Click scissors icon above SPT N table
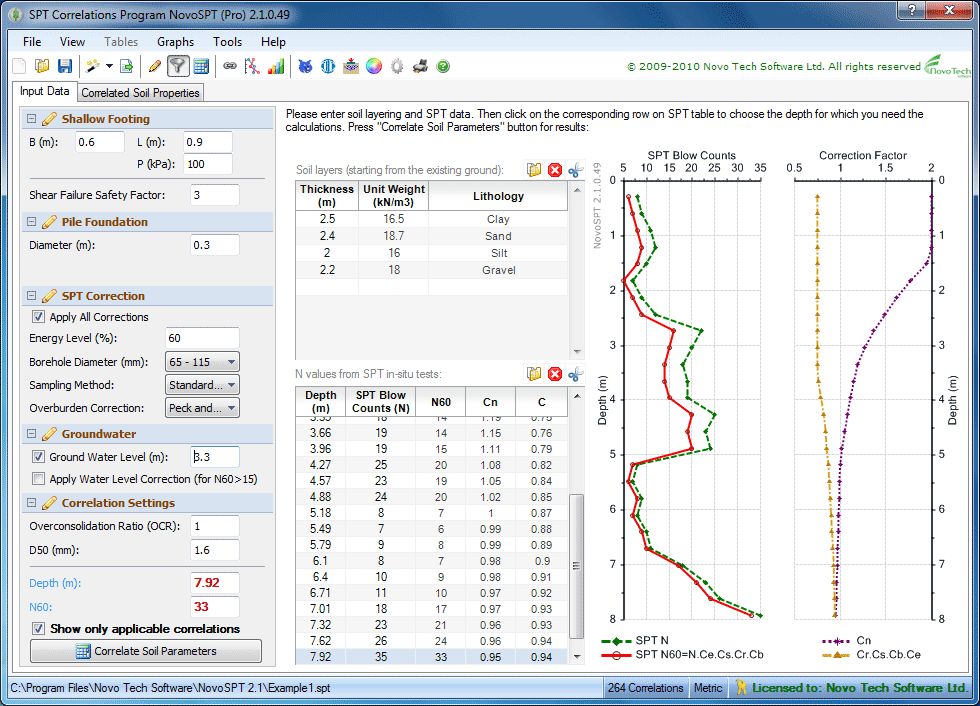Screen dimensions: 980x706 click(576, 374)
